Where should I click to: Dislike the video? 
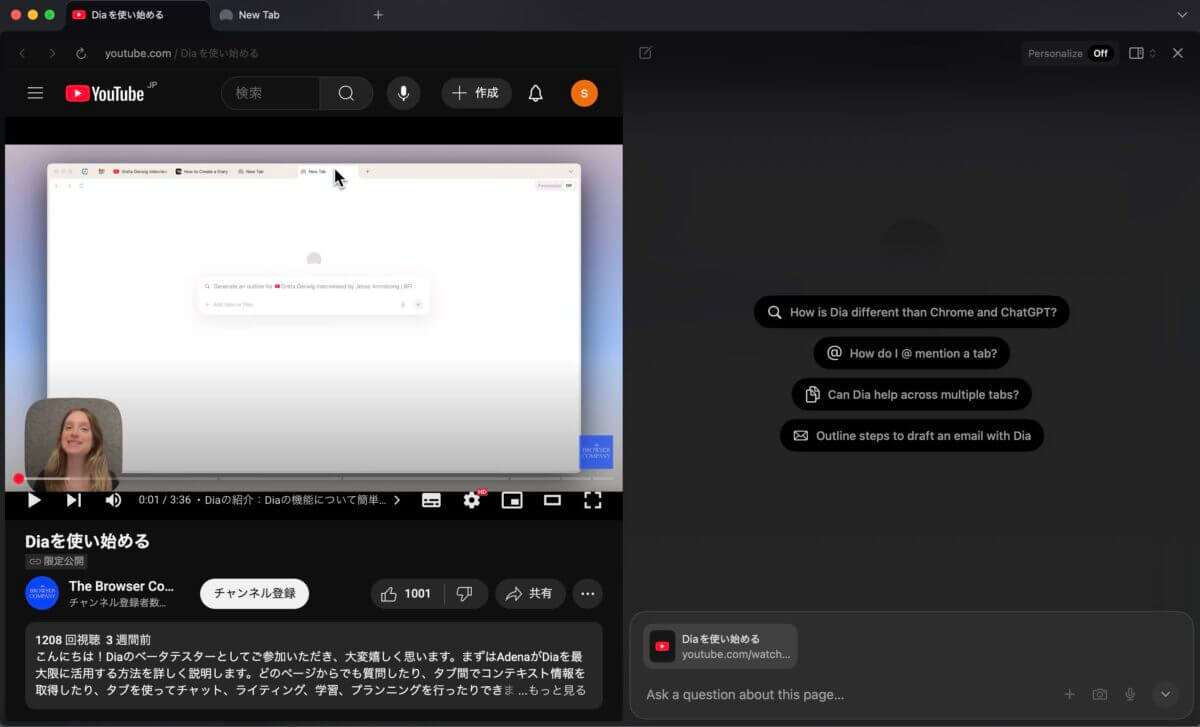(x=465, y=594)
